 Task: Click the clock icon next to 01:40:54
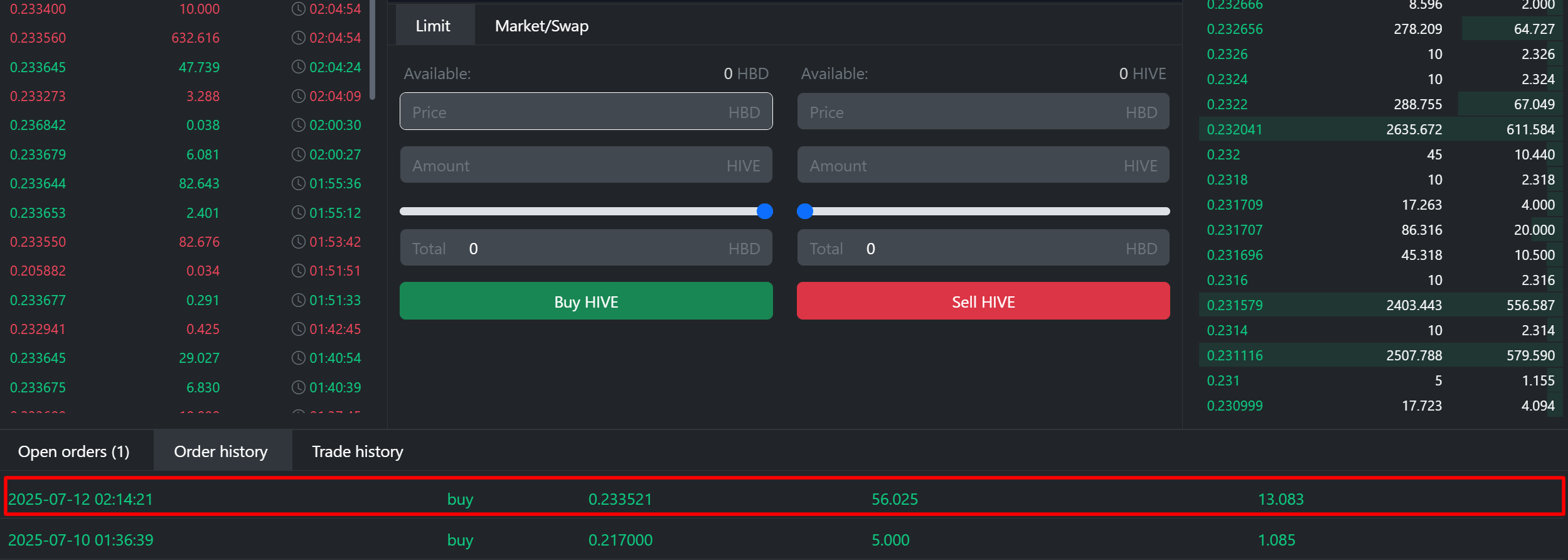[x=299, y=358]
